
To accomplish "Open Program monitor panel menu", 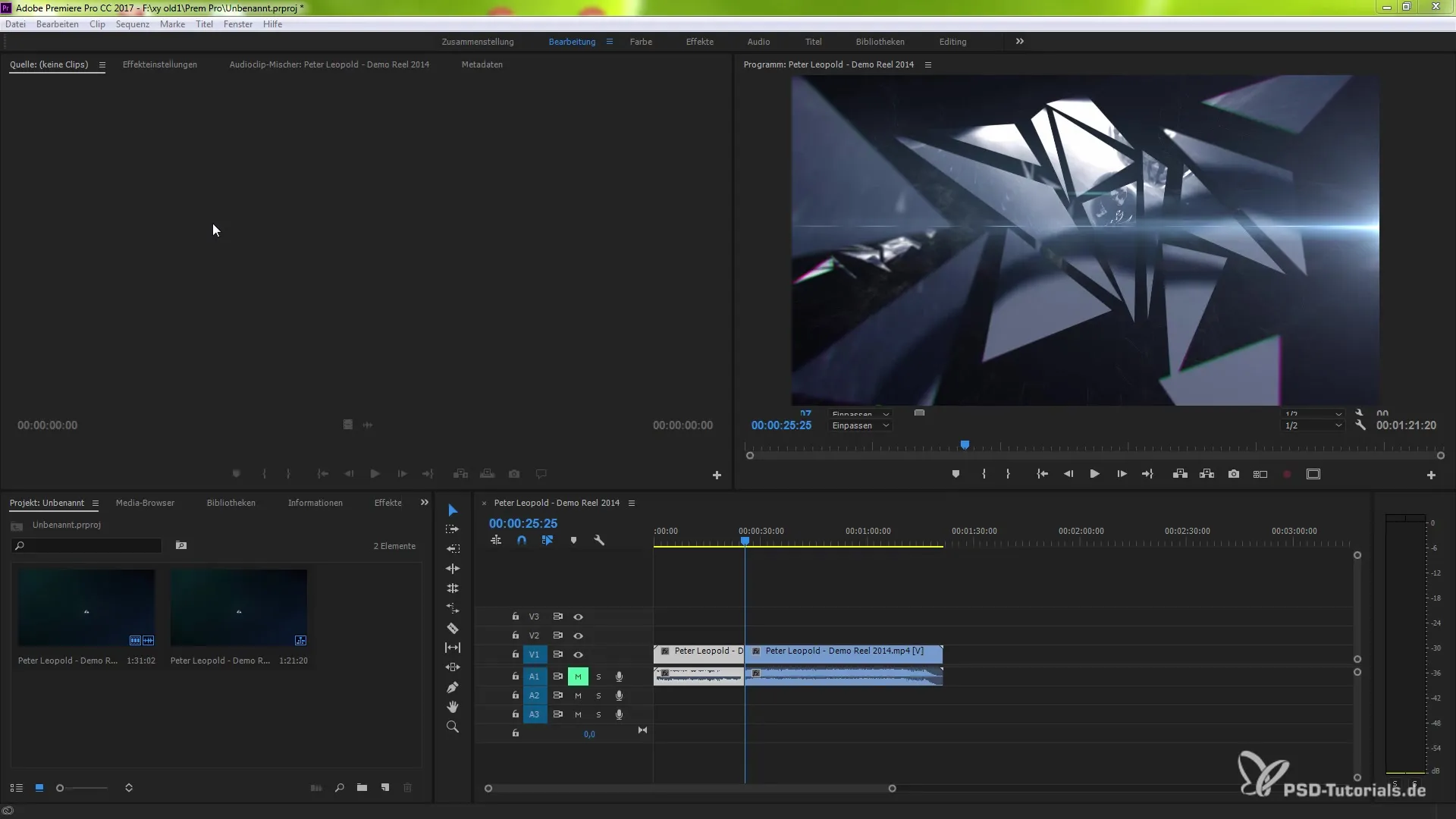I will click(x=927, y=65).
